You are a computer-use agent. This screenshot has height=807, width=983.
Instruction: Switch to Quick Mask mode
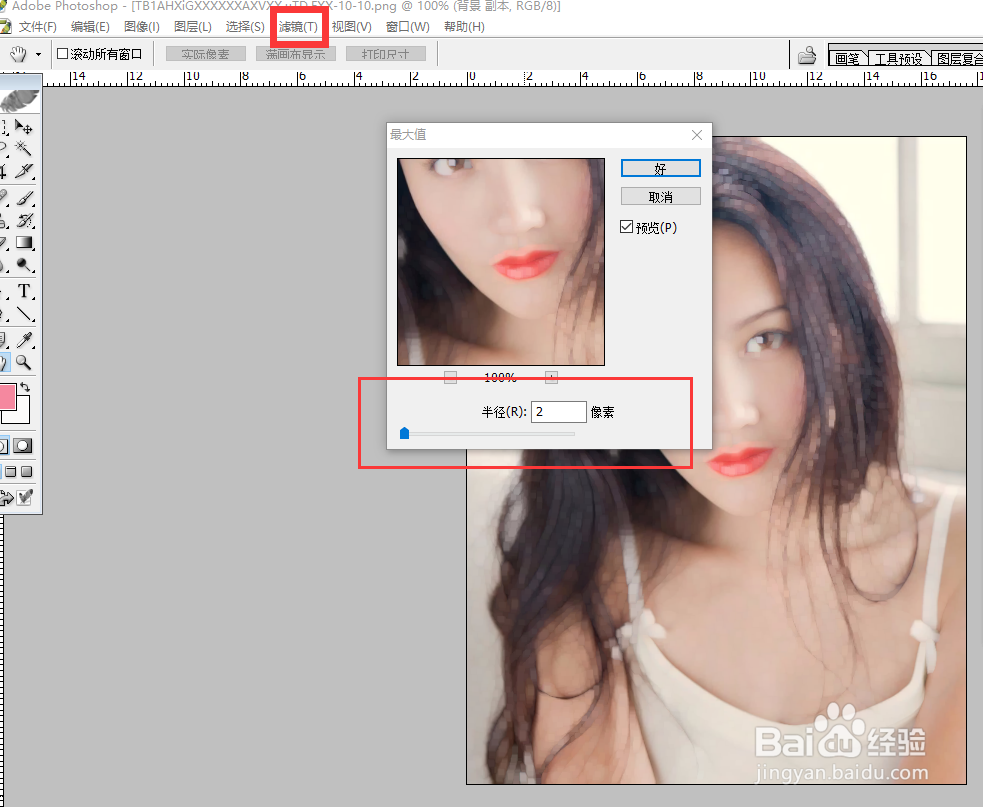pos(23,446)
